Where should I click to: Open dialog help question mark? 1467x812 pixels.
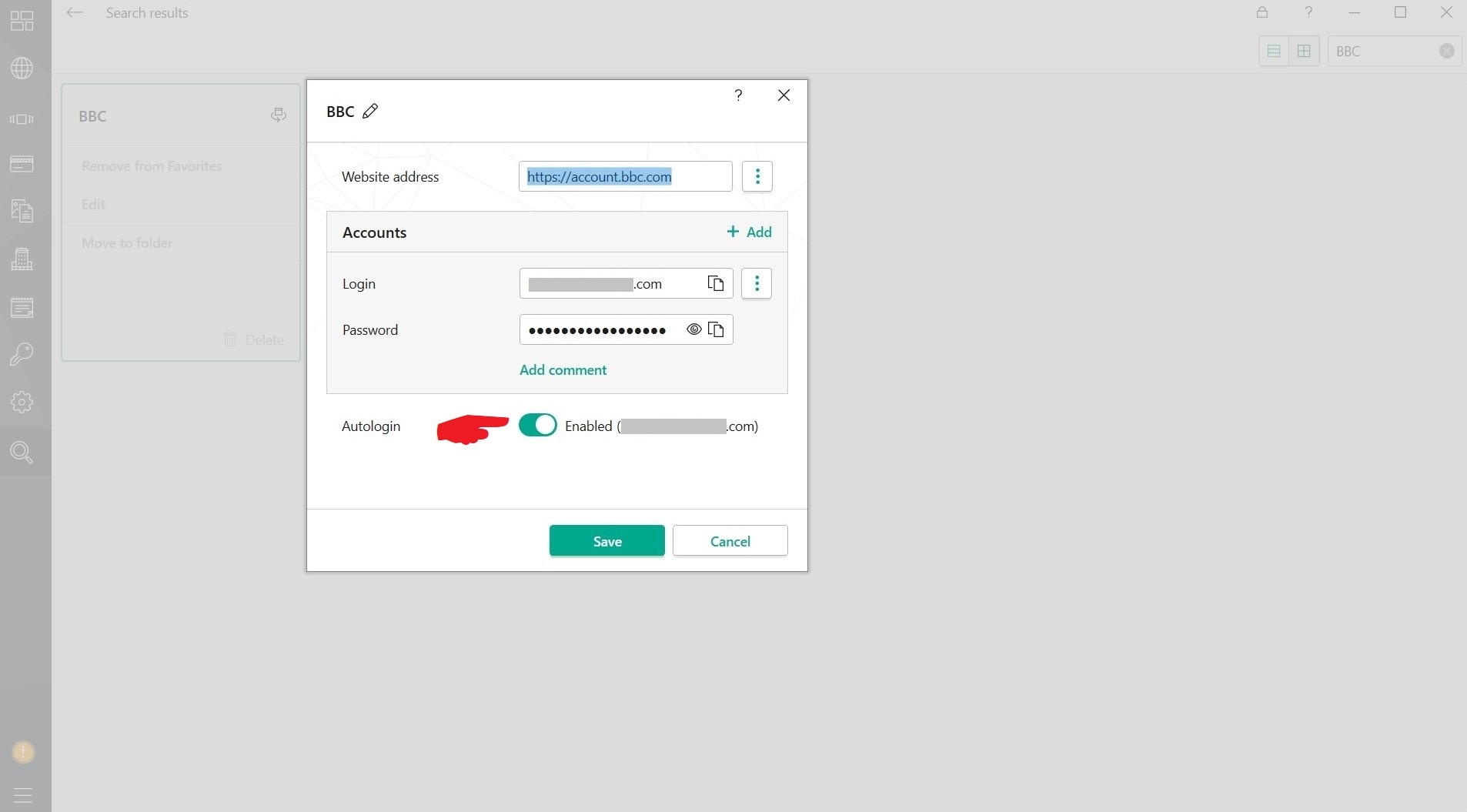click(x=738, y=95)
